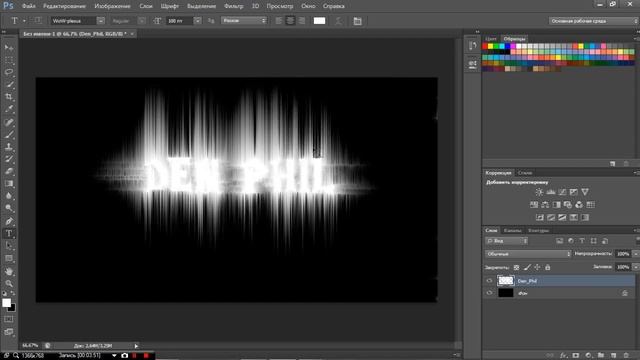Select the Path Selection tool
The height and width of the screenshot is (360, 640).
click(x=9, y=246)
